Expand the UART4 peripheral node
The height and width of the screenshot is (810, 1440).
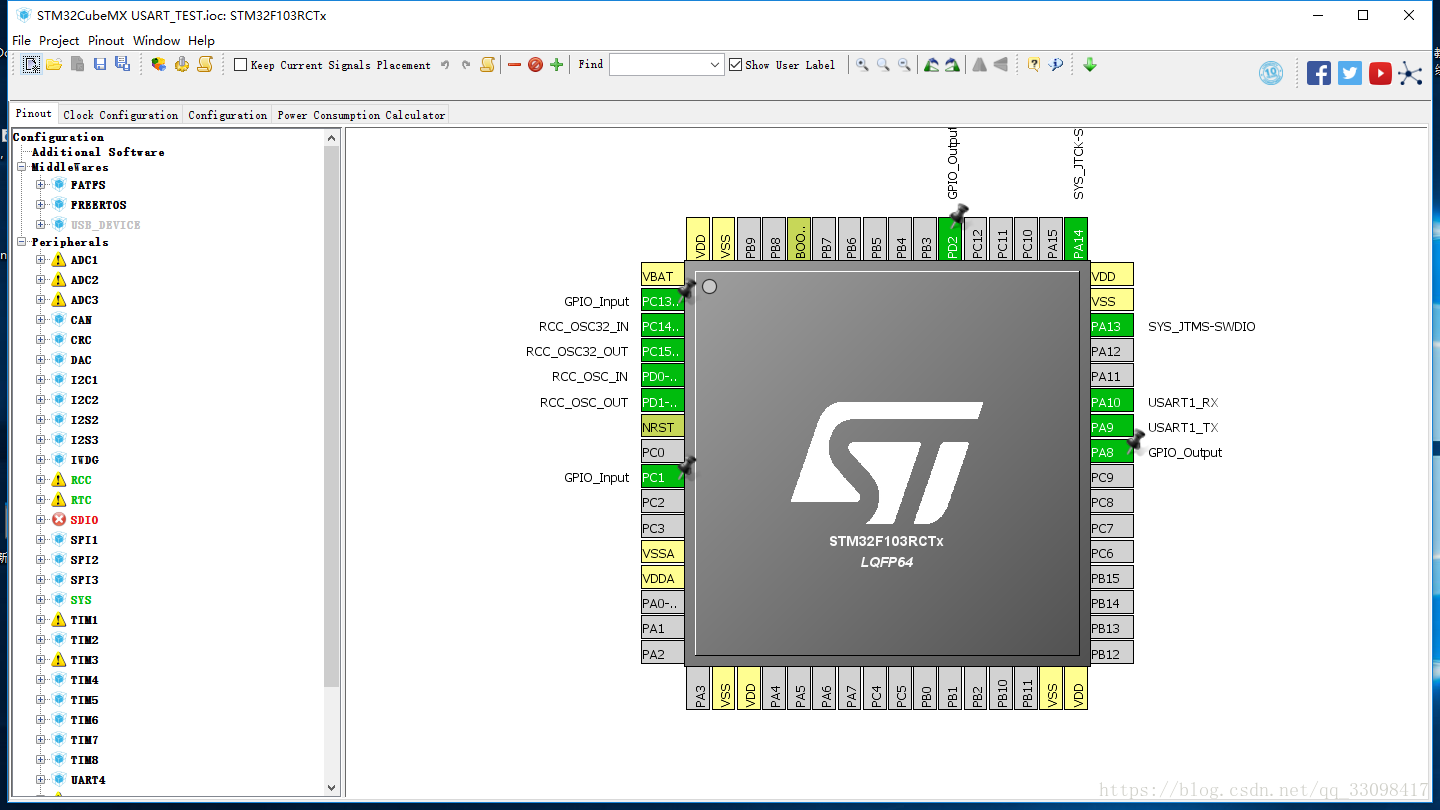[38, 779]
